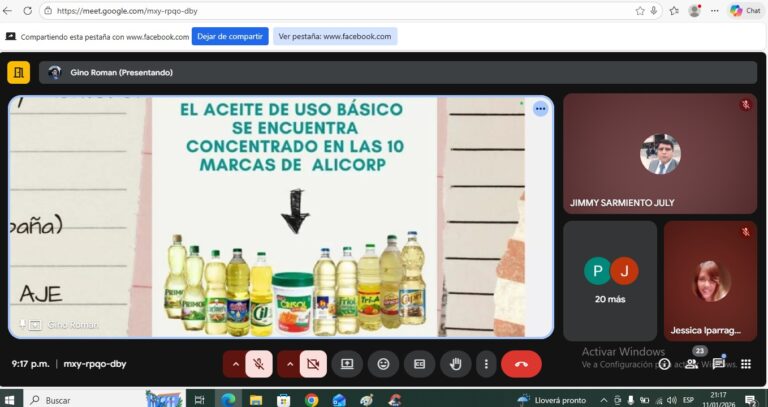Click ESP keyboard language indicator
This screenshot has height=407, width=768.
pyautogui.click(x=688, y=400)
